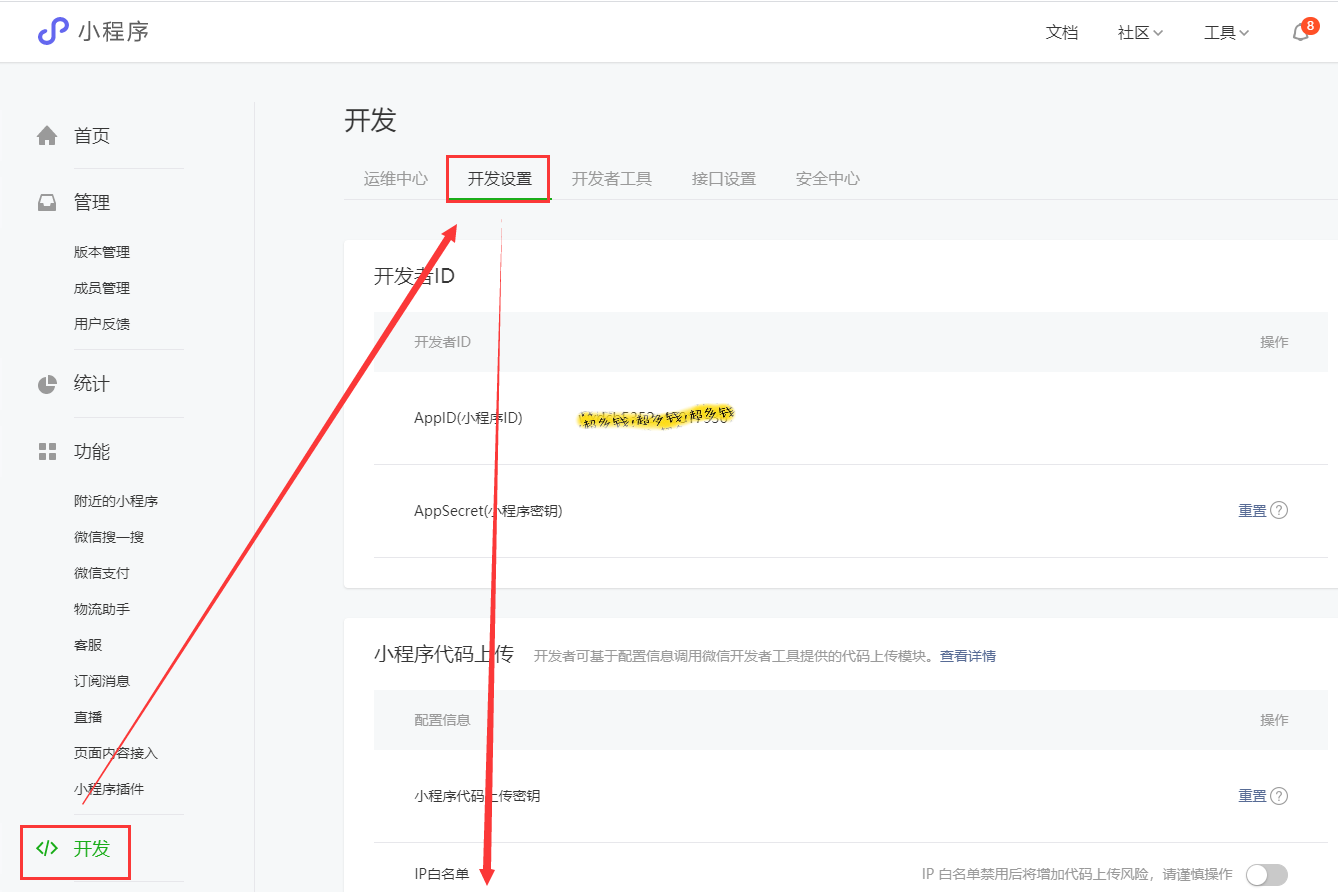Click the AppID(小程序ID) label text
Screen dimensions: 1338x892
point(468,418)
